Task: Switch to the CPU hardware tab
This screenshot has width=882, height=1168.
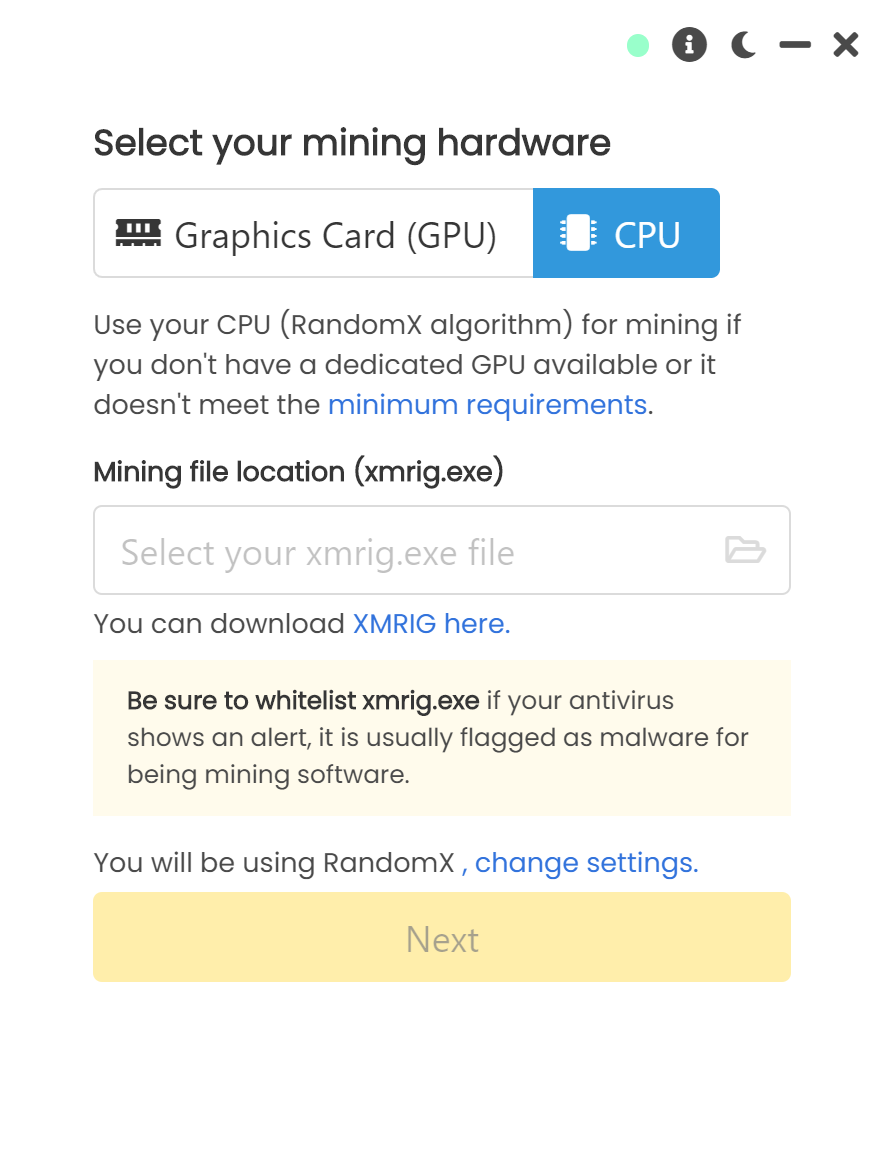Action: (626, 234)
